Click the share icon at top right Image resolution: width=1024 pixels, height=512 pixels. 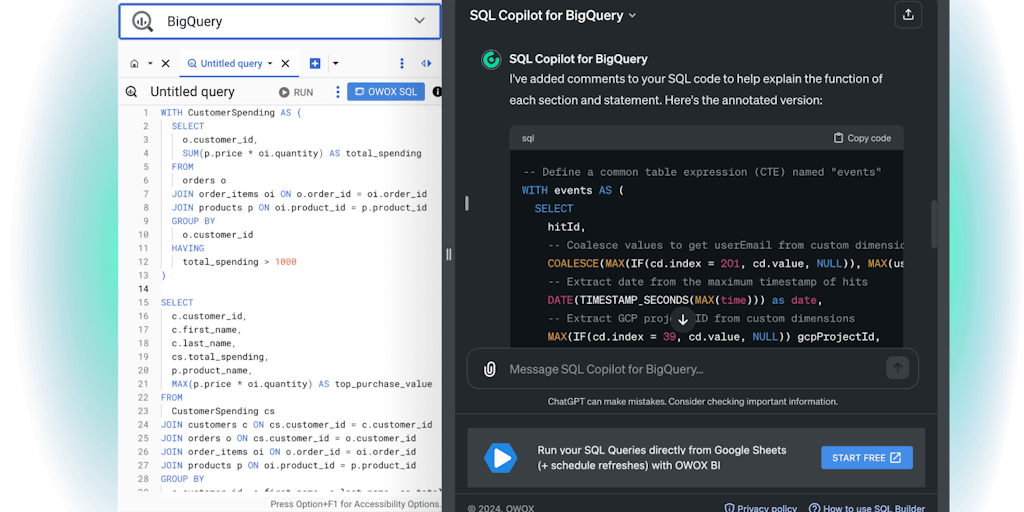907,15
